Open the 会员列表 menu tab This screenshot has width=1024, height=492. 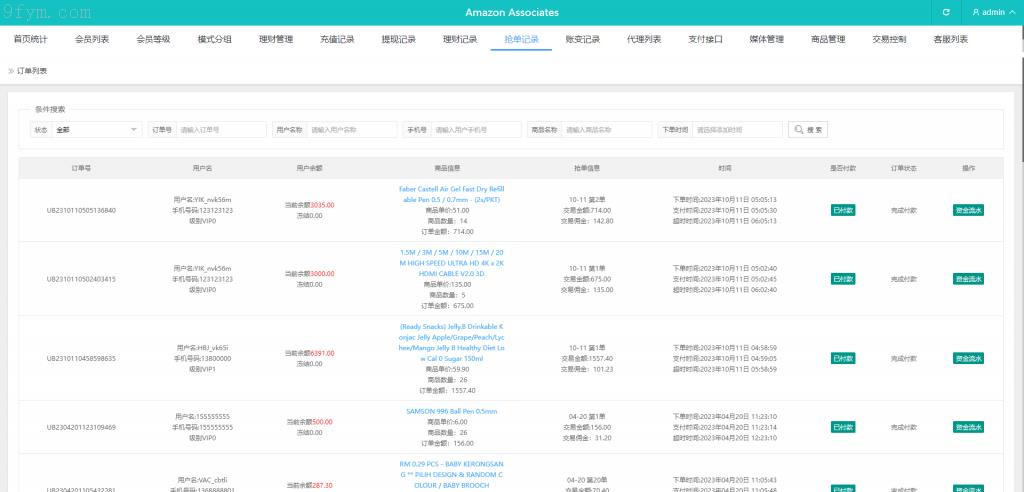pos(92,40)
